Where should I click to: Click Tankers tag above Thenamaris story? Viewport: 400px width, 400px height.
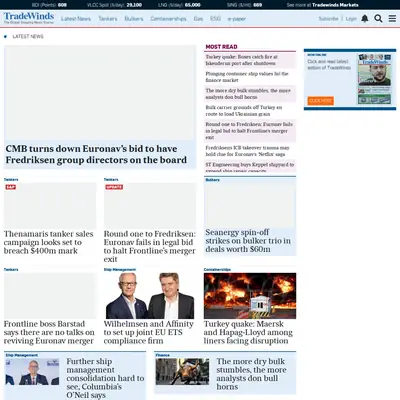[11, 179]
